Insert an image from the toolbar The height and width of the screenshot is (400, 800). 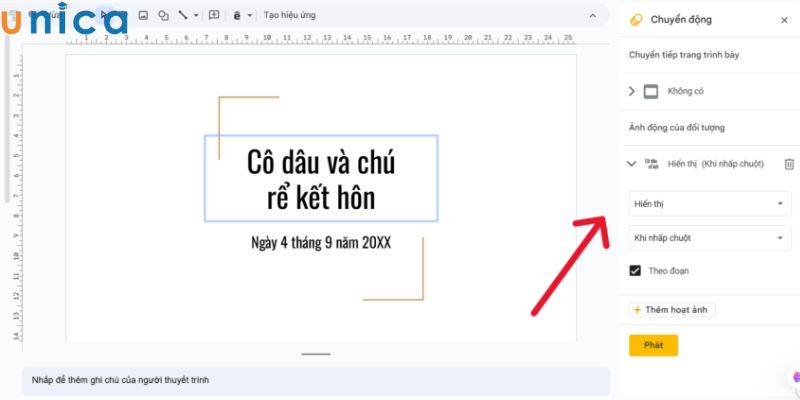(x=143, y=15)
